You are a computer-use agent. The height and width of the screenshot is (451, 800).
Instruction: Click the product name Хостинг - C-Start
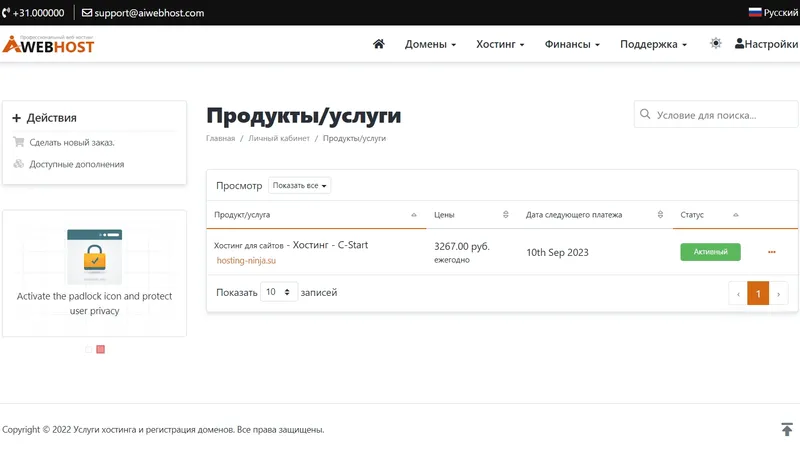330,245
